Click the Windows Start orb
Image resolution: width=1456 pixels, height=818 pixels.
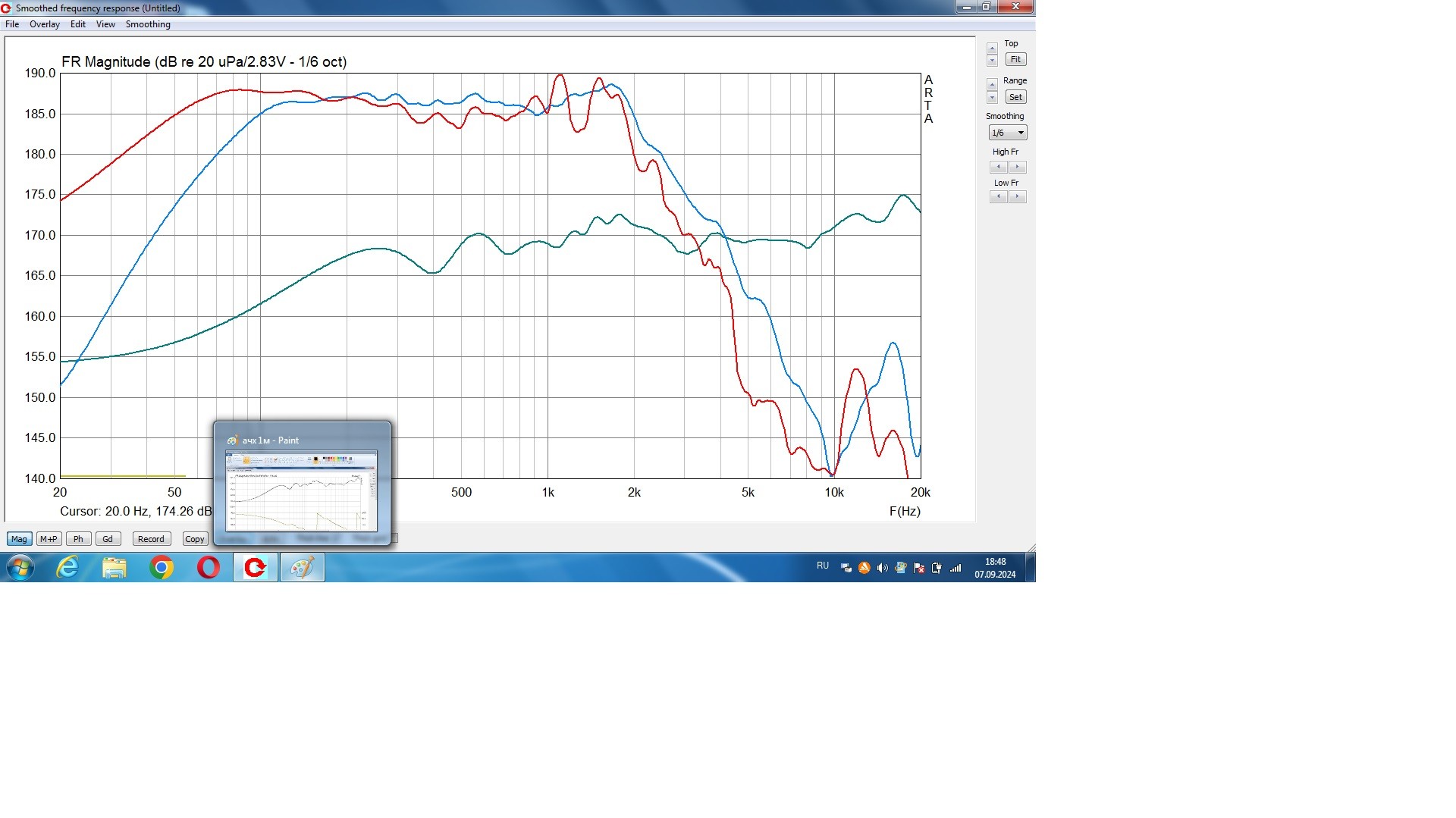20,567
